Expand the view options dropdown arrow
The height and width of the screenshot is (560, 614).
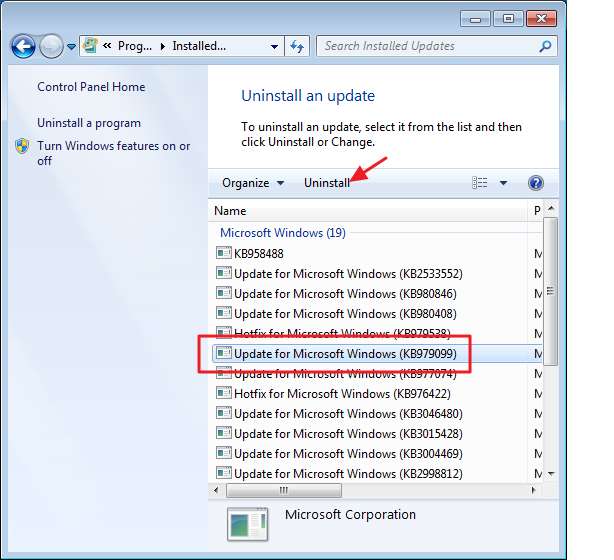tap(504, 182)
